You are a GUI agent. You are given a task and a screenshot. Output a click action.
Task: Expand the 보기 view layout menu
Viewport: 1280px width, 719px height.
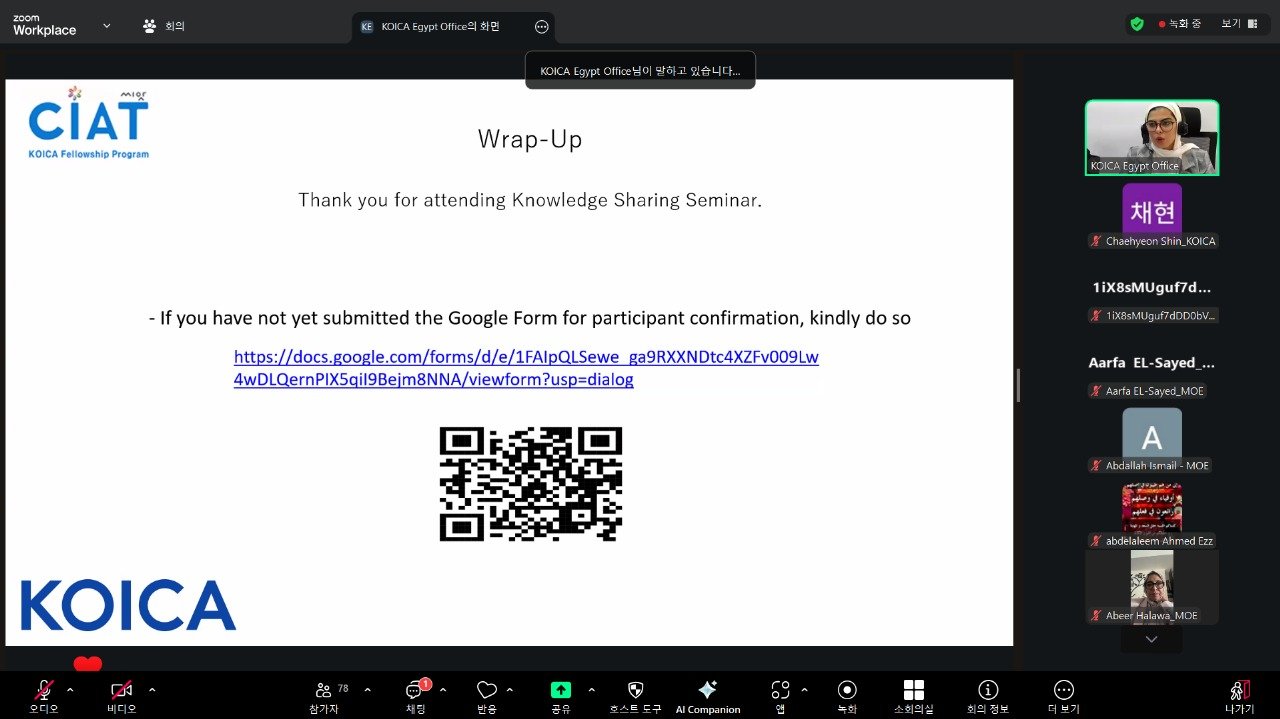click(1238, 24)
